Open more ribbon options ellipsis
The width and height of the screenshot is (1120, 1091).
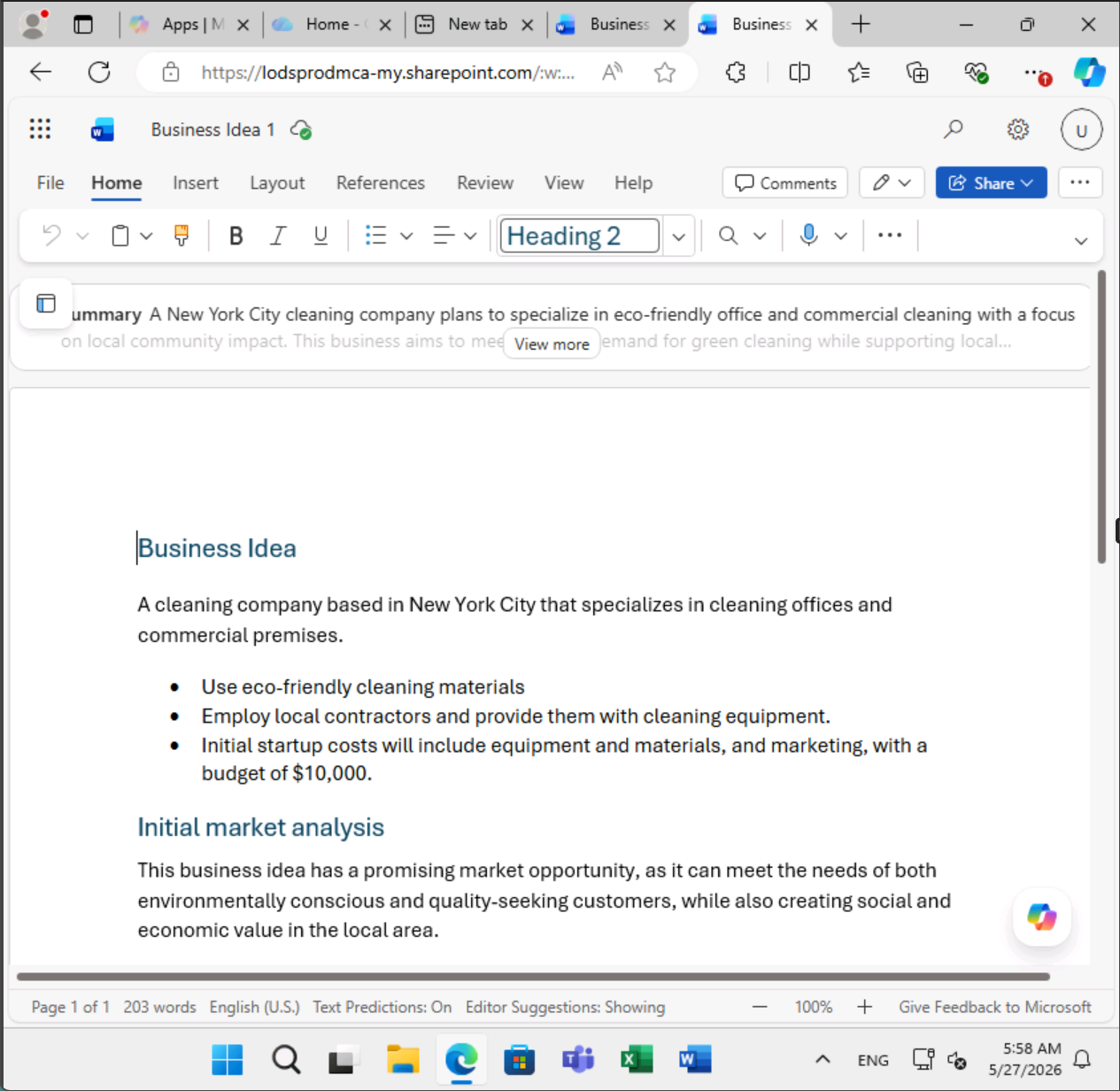coord(890,236)
